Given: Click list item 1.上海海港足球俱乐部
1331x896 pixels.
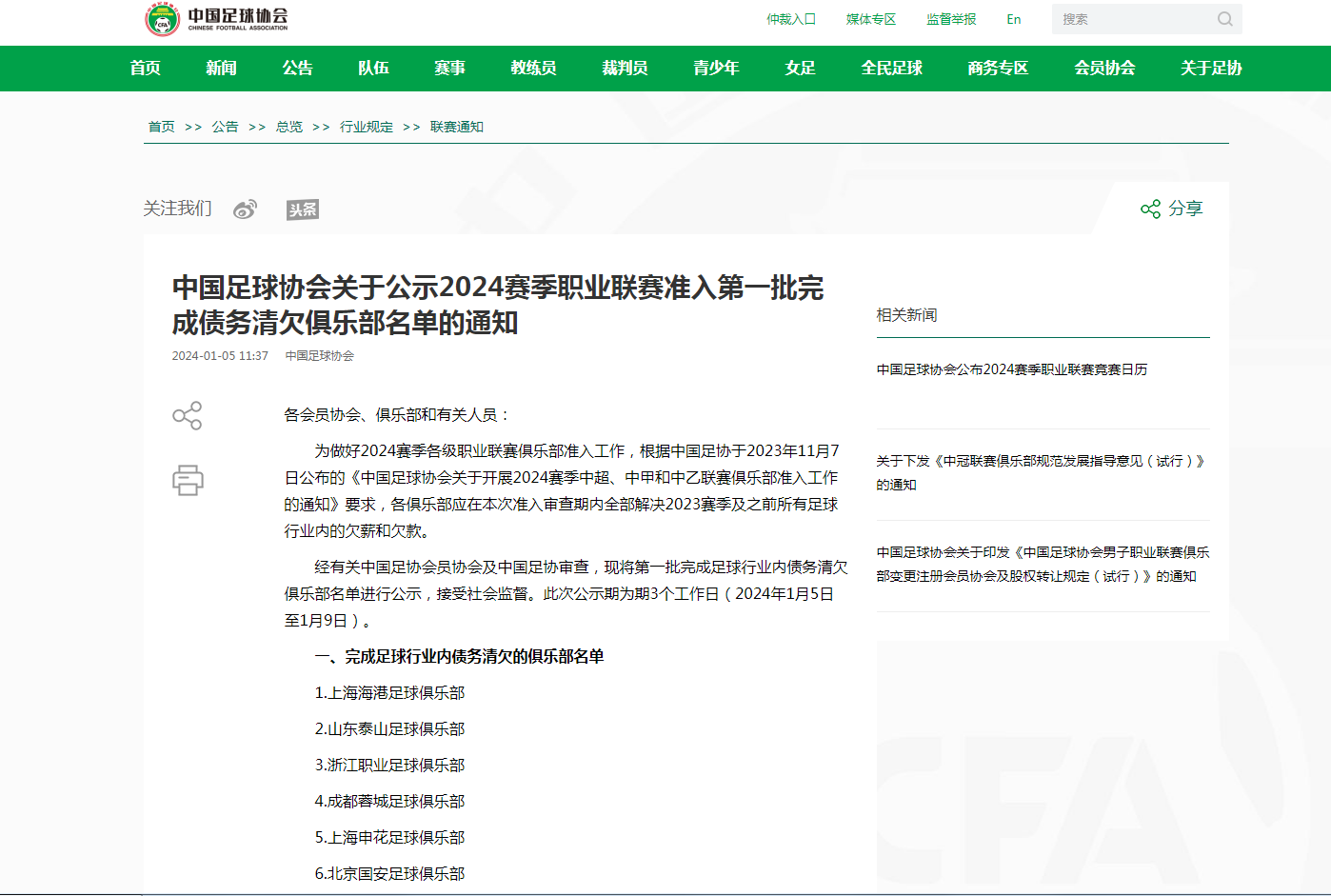Looking at the screenshot, I should (389, 693).
